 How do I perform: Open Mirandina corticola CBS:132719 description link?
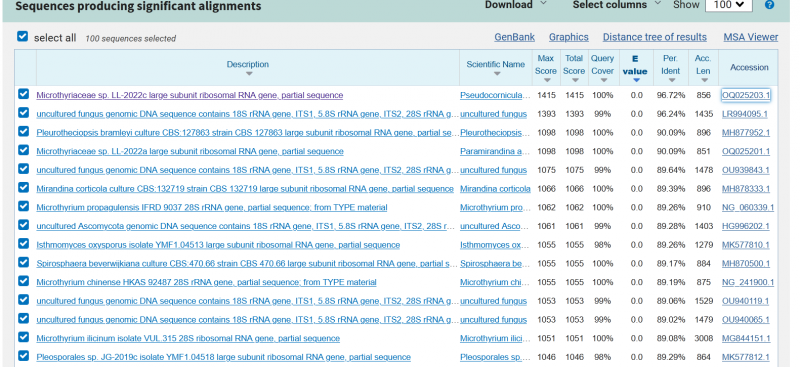[245, 189]
